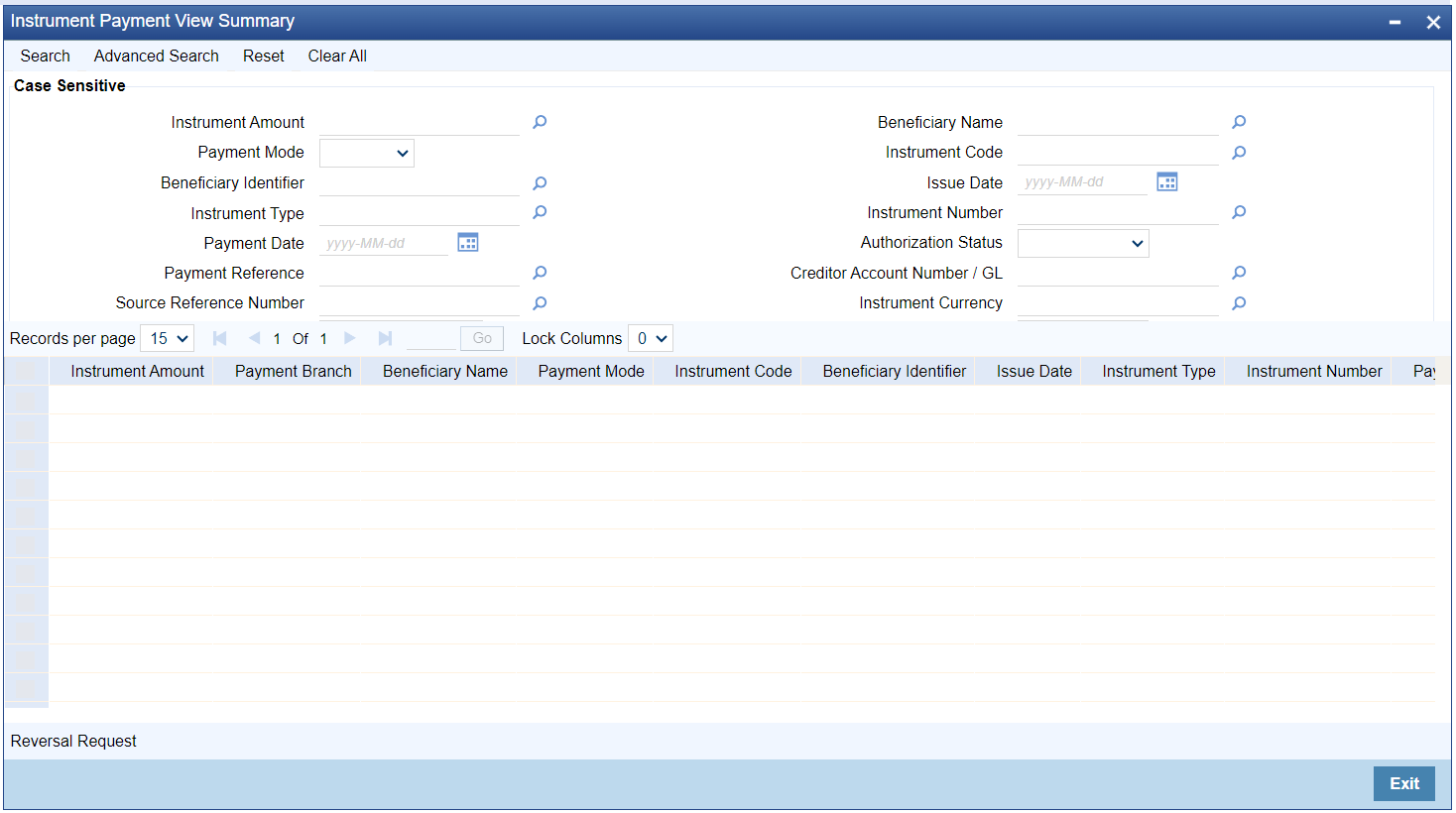Click the Issue Date input field
Image resolution: width=1456 pixels, height=813 pixels.
pyautogui.click(x=1082, y=182)
